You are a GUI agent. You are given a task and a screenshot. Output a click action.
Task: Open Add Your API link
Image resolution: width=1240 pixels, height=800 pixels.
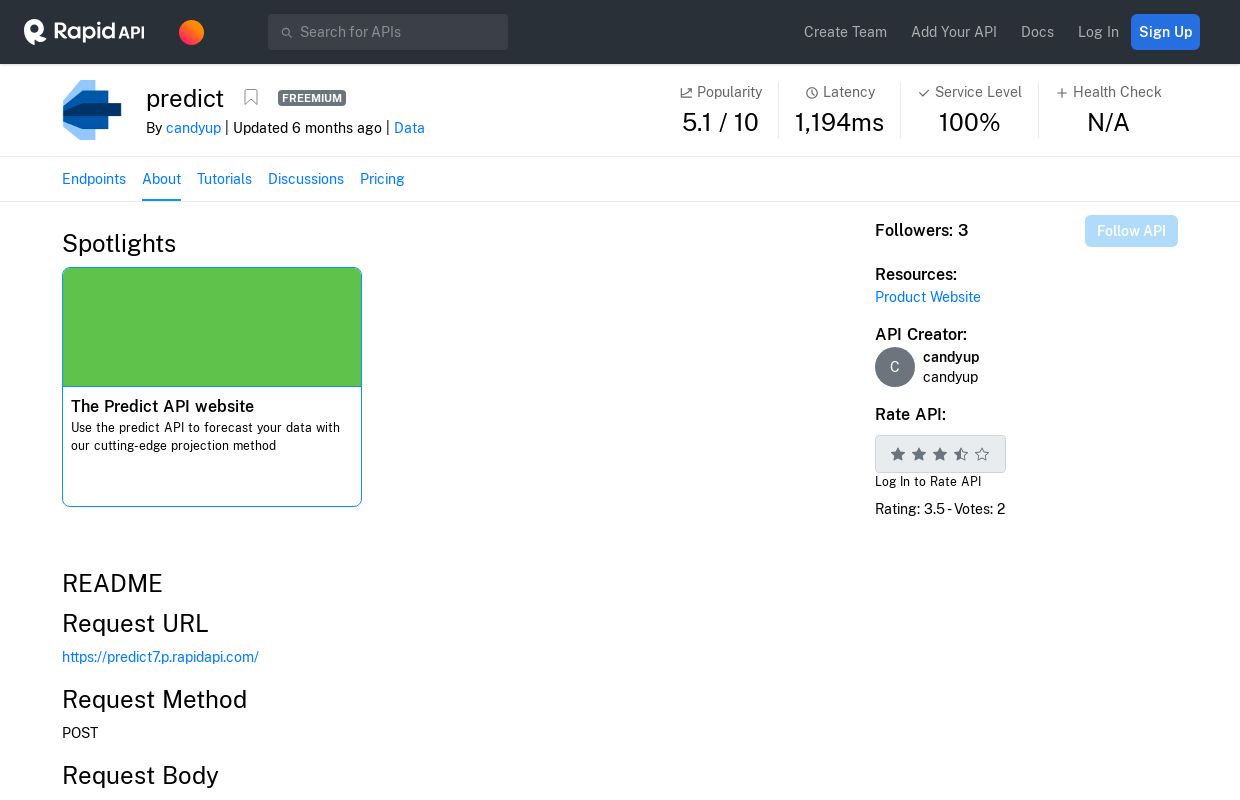(x=954, y=32)
